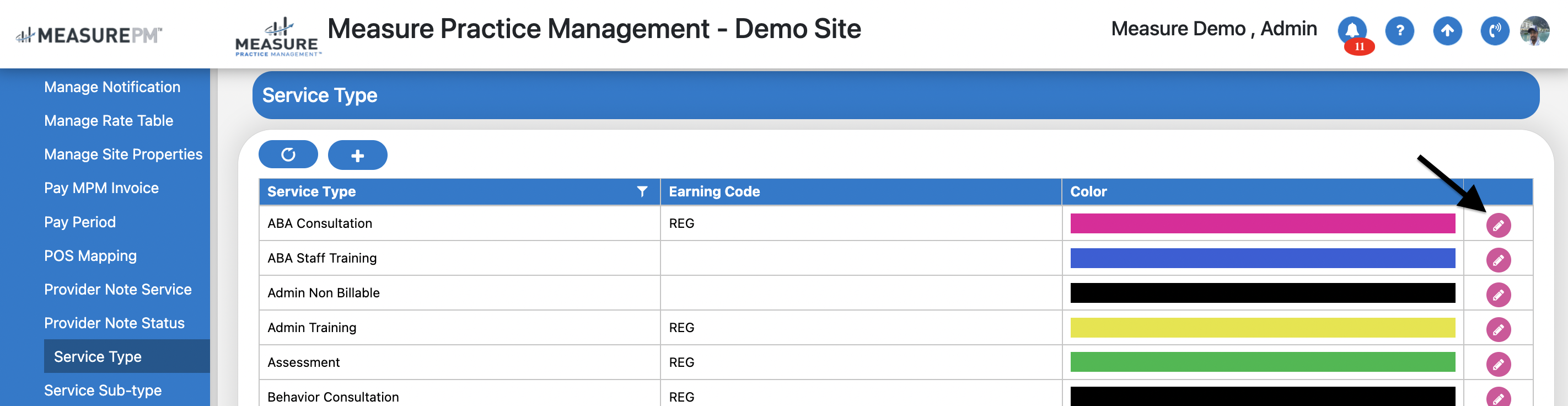
Task: Edit the ABA Staff Training row
Action: pos(1498,260)
